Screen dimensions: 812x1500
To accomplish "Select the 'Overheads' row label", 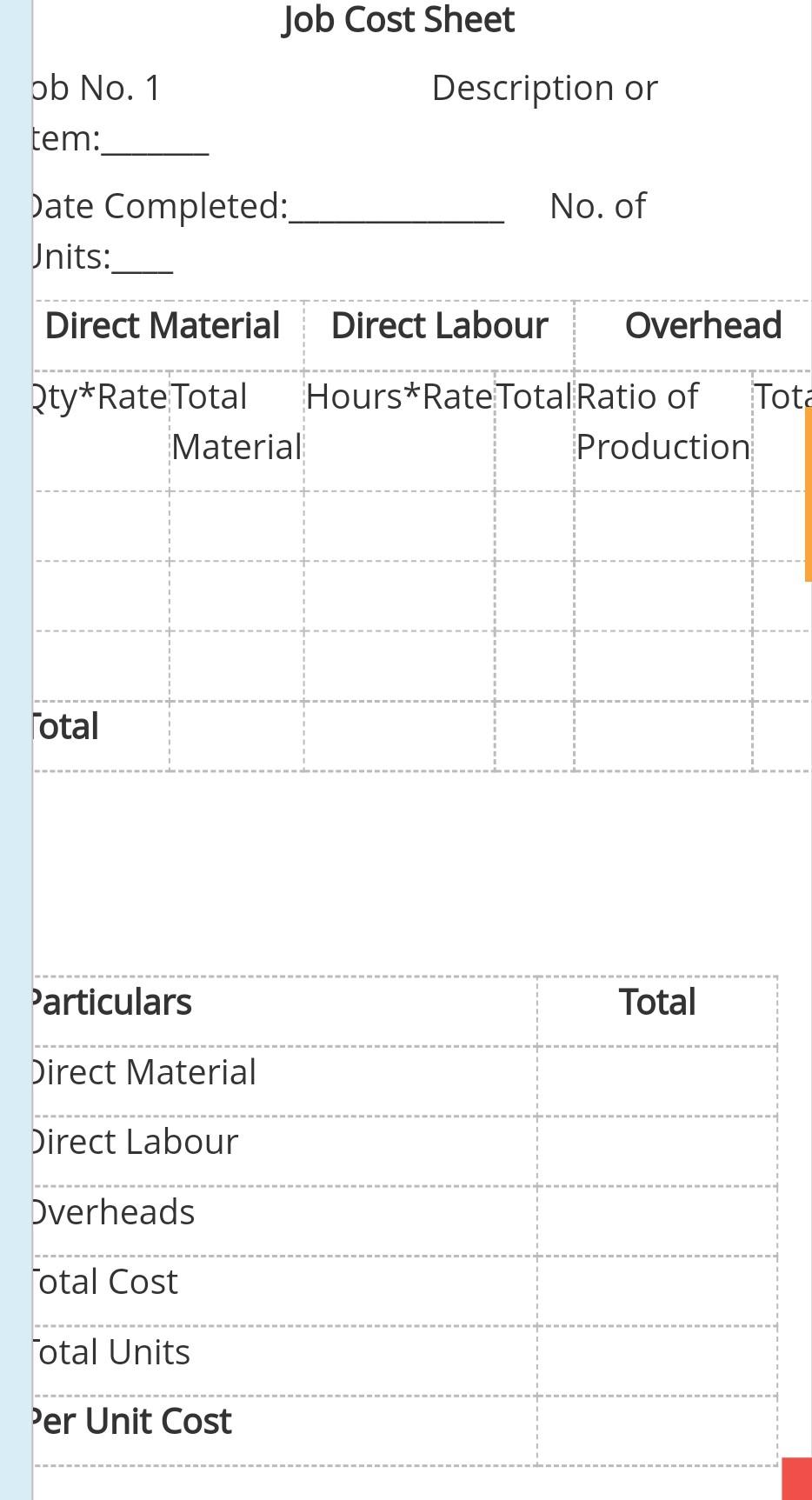I will click(112, 1212).
